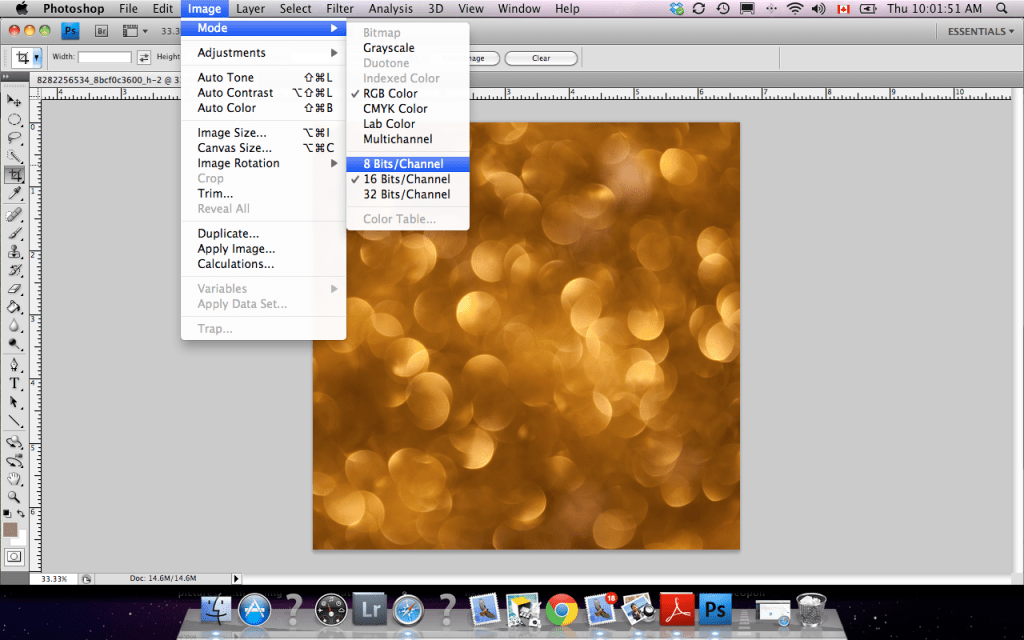Open the Crop tool preset picker
The height and width of the screenshot is (640, 1024).
click(x=36, y=57)
